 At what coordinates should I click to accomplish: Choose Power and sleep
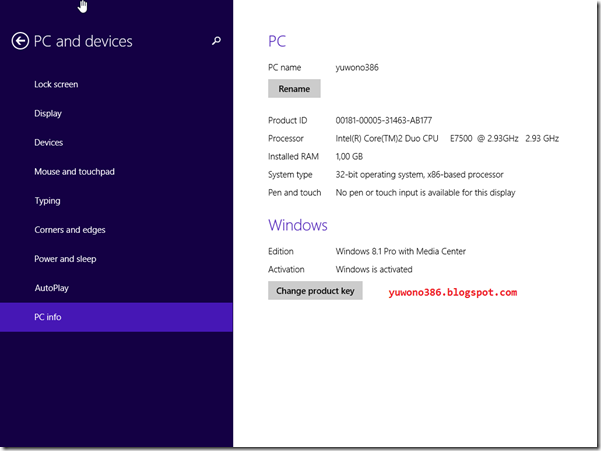(65, 259)
